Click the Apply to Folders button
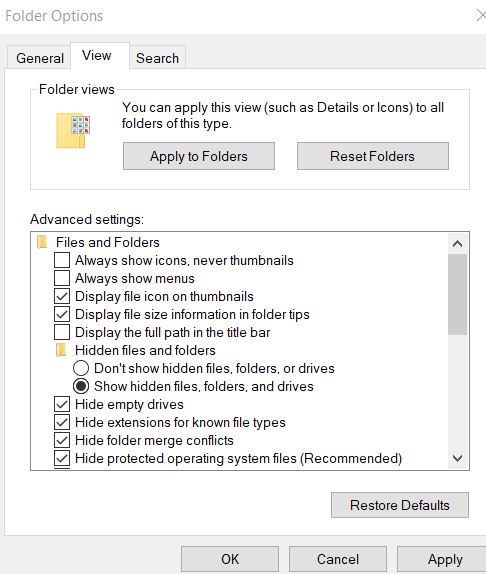The width and height of the screenshot is (486, 574). pyautogui.click(x=199, y=156)
